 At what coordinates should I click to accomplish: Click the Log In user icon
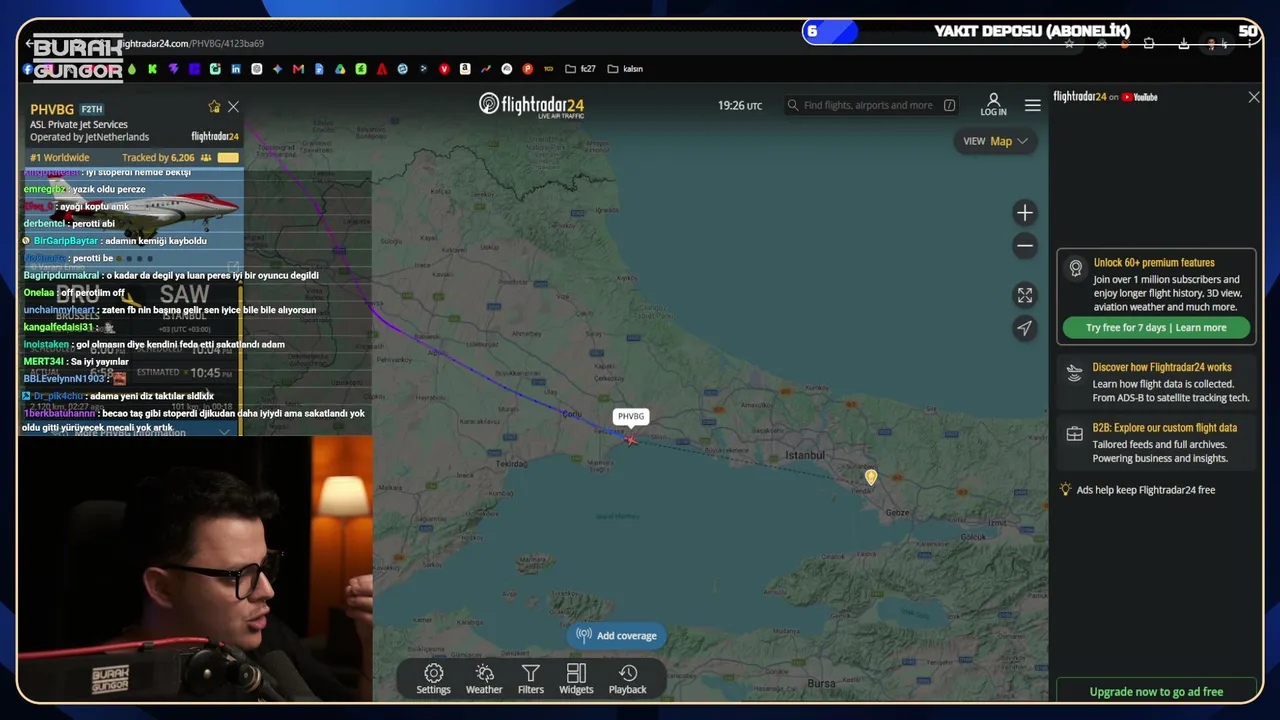pos(994,105)
